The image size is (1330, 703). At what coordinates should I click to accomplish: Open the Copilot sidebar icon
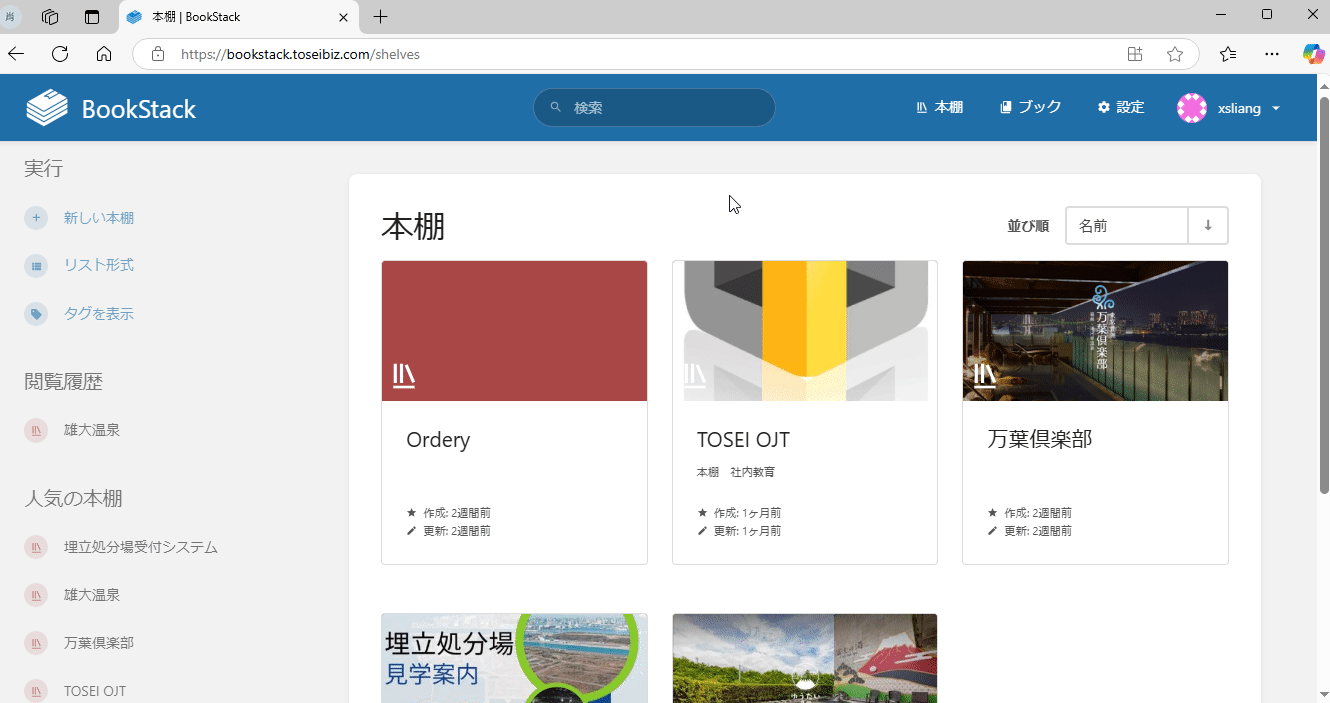coord(1313,54)
